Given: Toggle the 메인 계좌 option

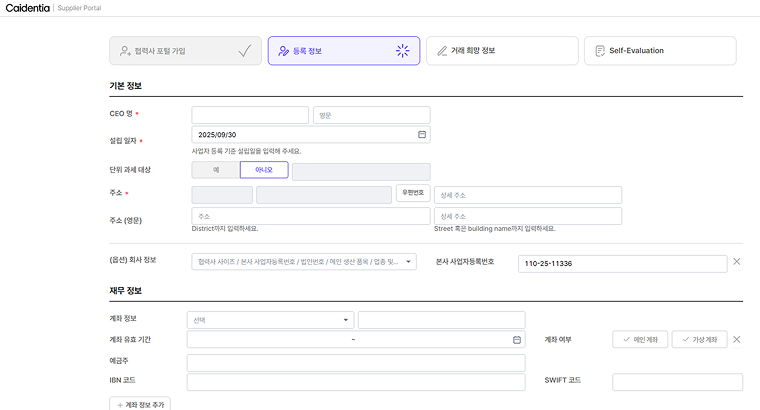Looking at the screenshot, I should [639, 340].
